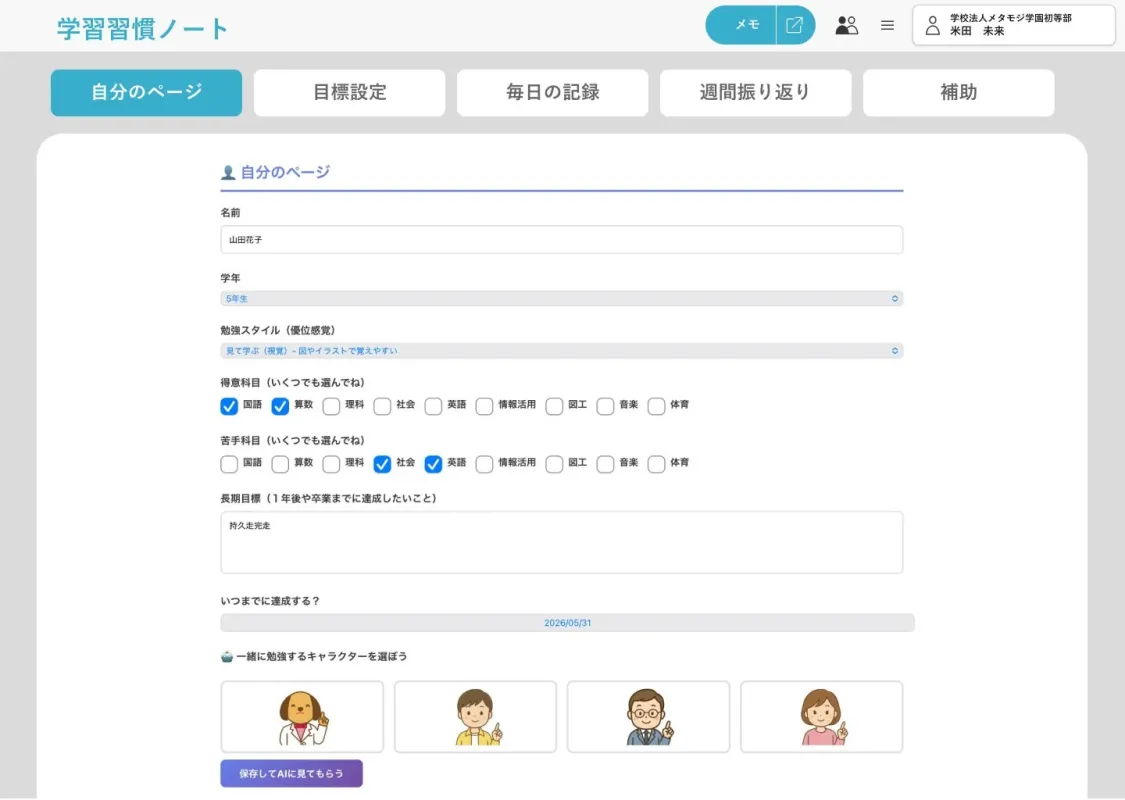
Task: Switch to the 目標設定 tab
Action: [x=349, y=92]
